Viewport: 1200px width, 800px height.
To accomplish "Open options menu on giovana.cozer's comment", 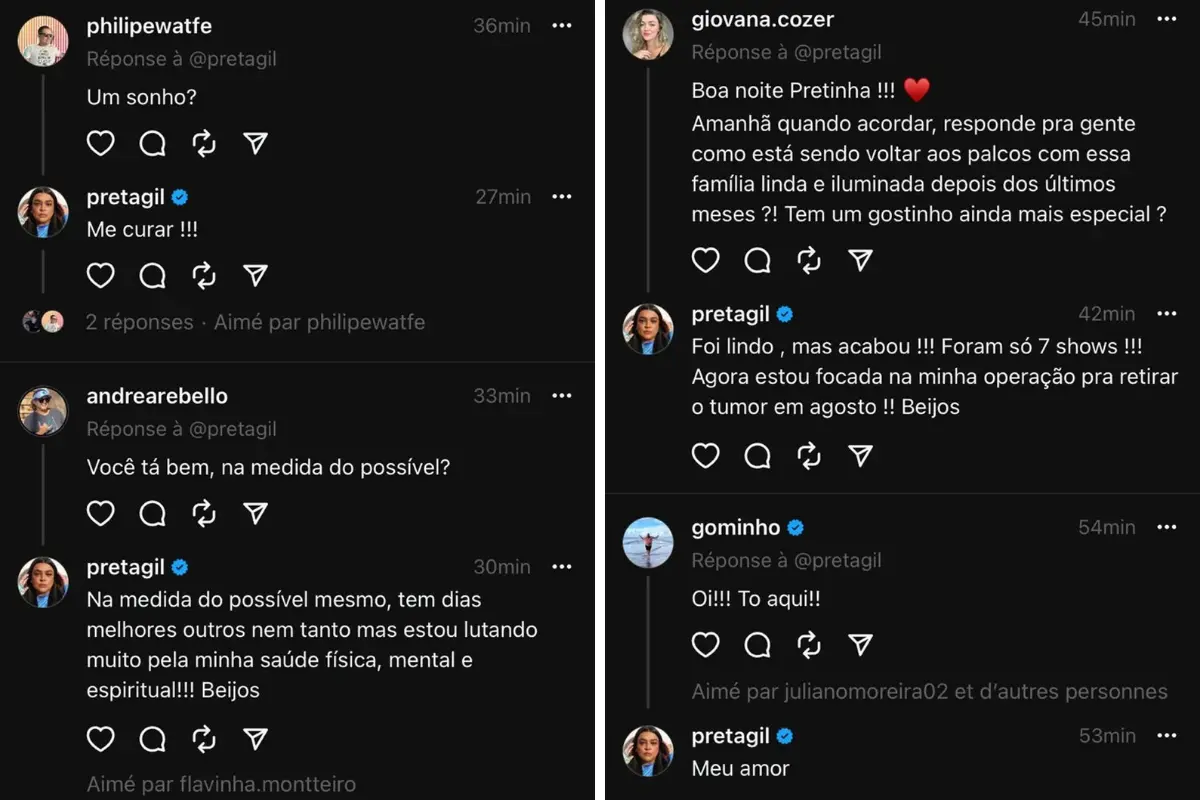I will click(x=1166, y=19).
